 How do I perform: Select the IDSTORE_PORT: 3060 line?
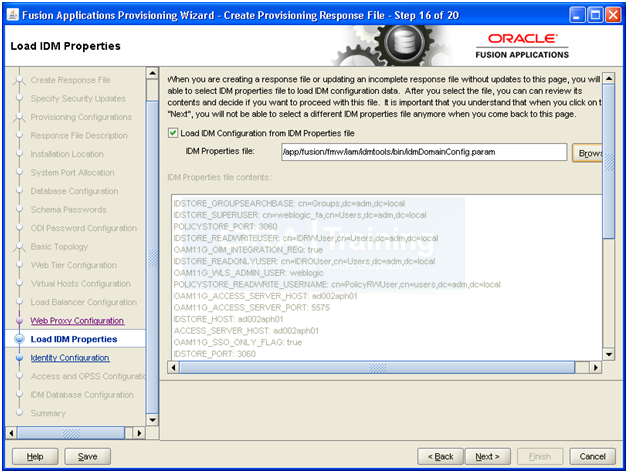click(214, 354)
